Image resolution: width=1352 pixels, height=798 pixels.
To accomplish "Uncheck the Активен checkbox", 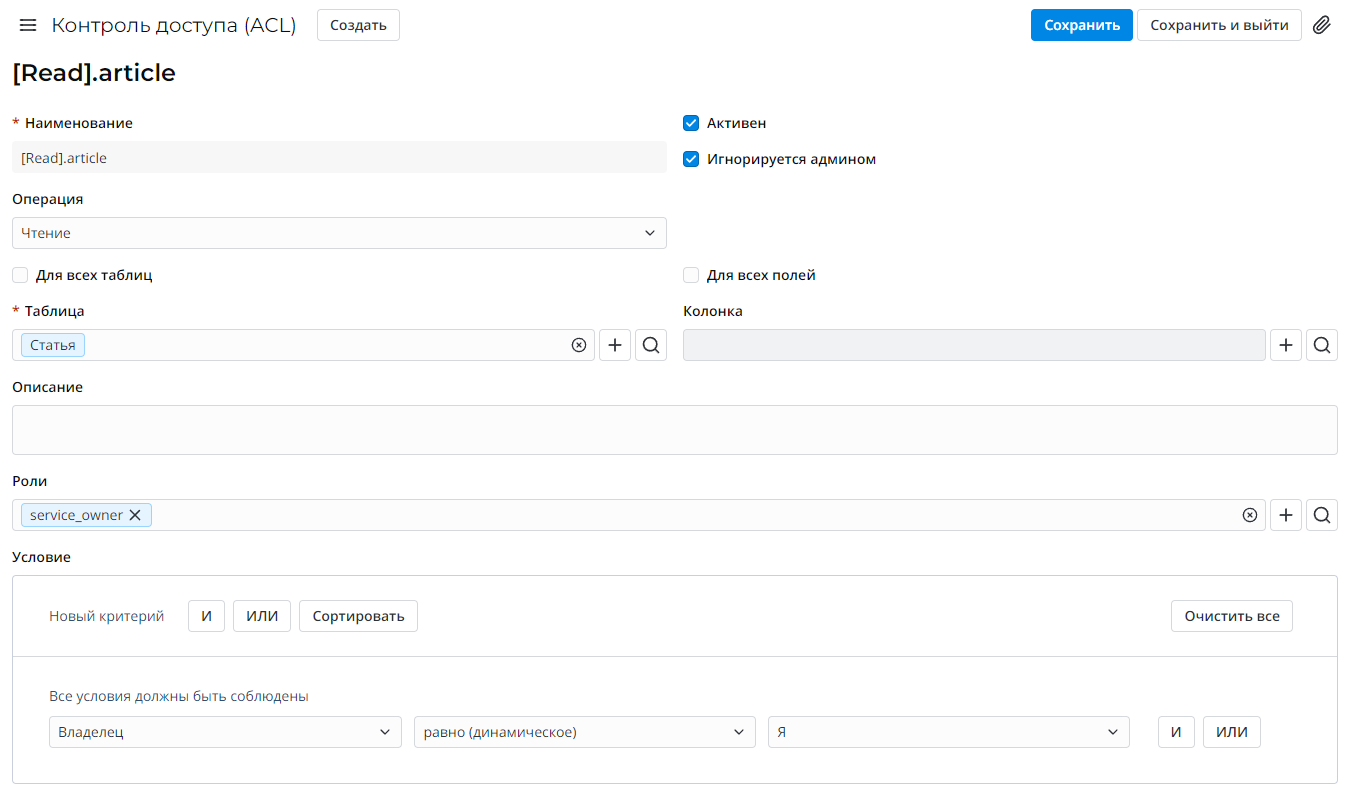I will (x=691, y=123).
